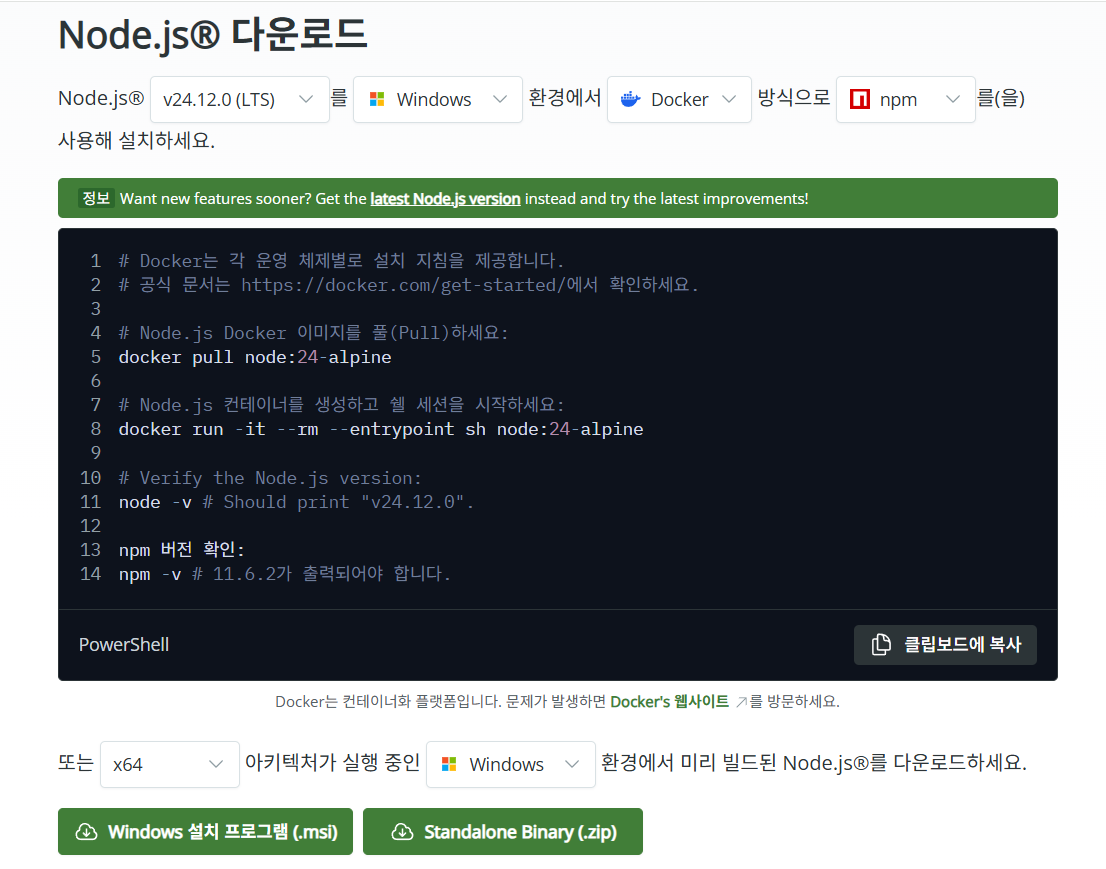Open the Windows platform dropdown in the top row

coord(437,99)
